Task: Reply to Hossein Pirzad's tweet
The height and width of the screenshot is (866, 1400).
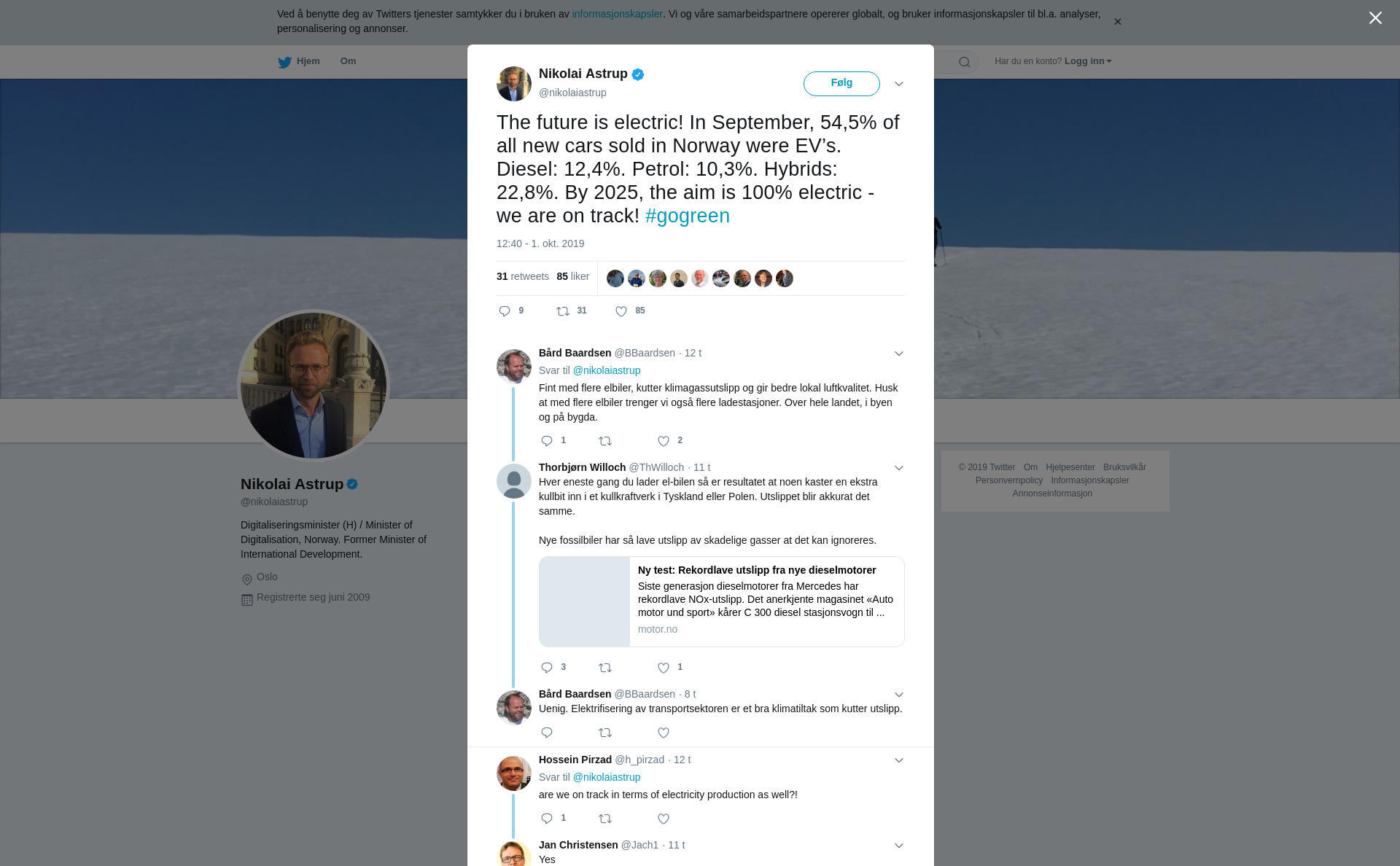Action: [x=547, y=819]
